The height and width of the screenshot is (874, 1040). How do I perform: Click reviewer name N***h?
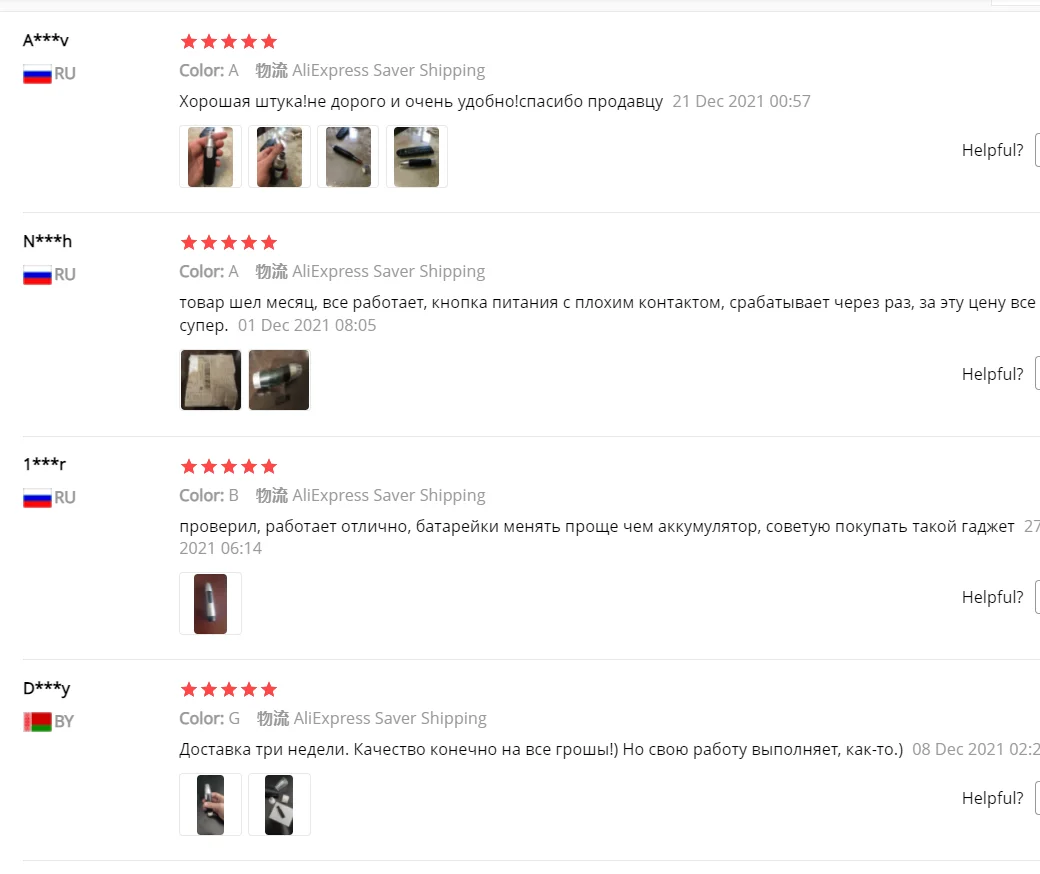point(47,241)
